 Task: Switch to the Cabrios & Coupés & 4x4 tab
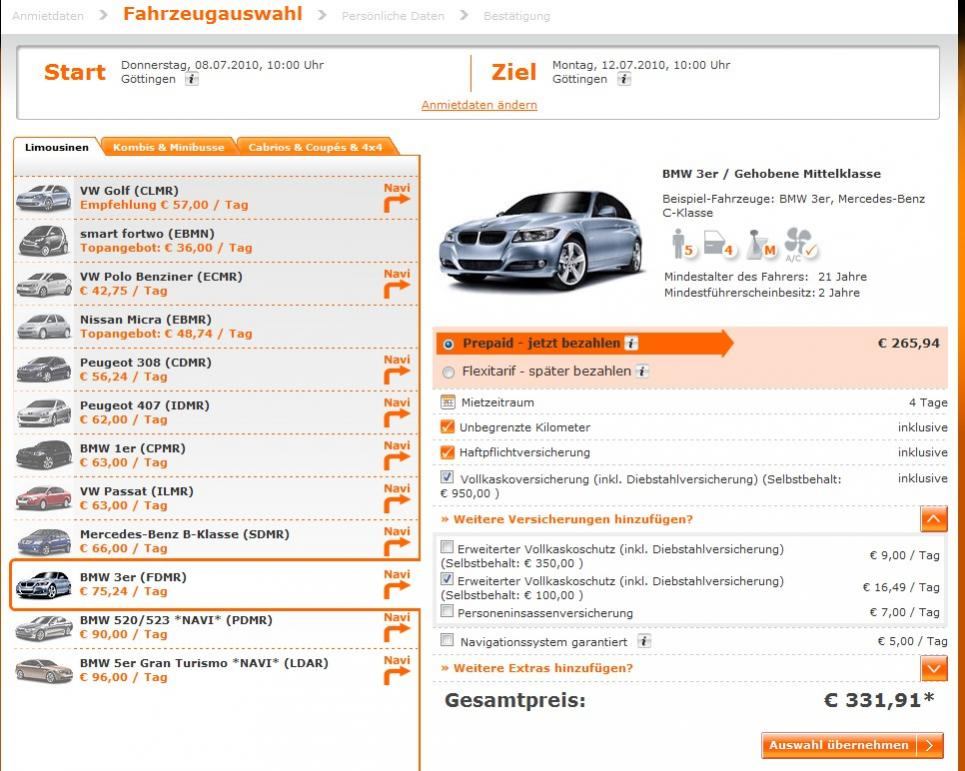point(315,147)
